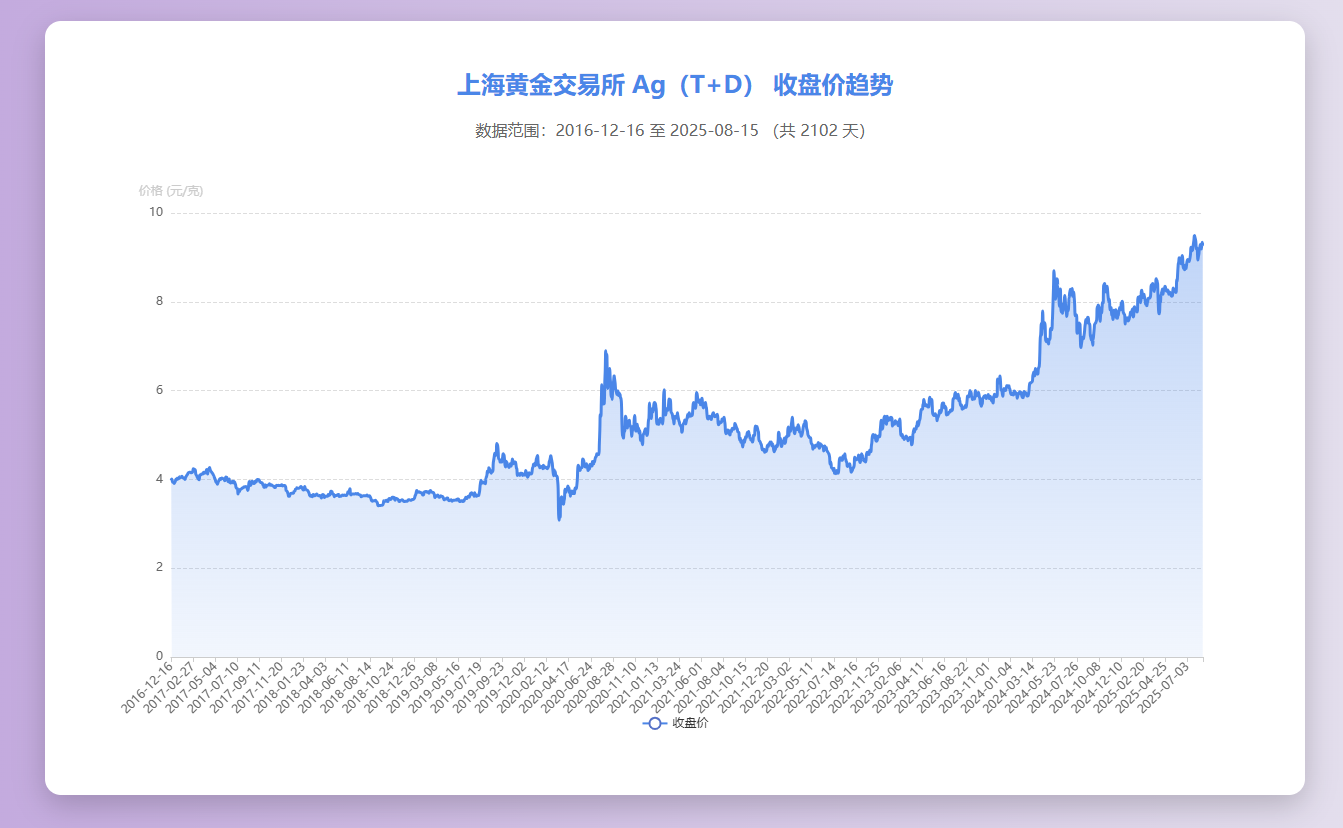Click x-axis date 2019-09-23

pyautogui.click(x=478, y=687)
